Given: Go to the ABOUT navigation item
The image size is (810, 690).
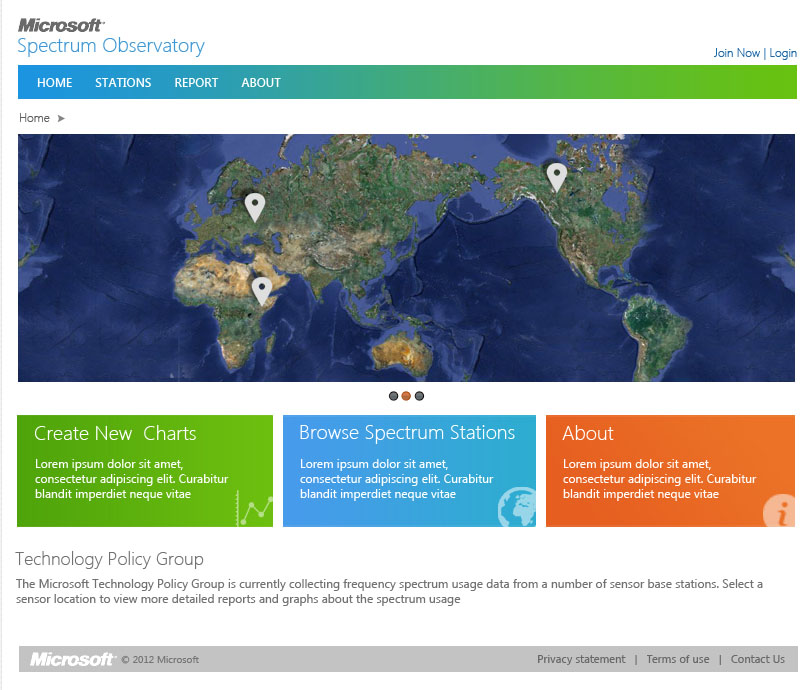Looking at the screenshot, I should pos(261,83).
